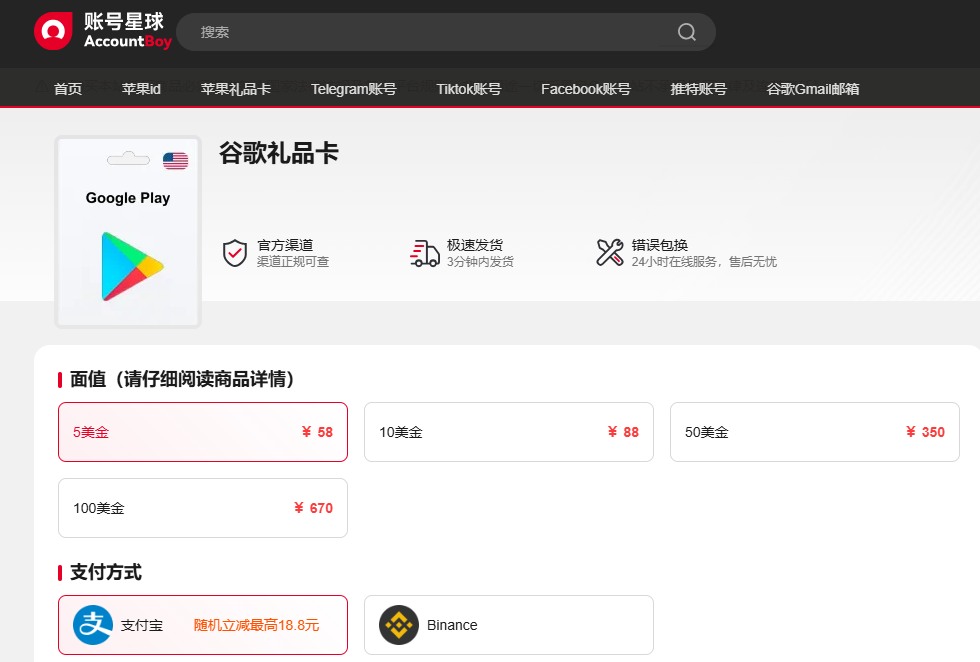Click the 随机立减最高18.8元 promo text
Screen dimensions: 980x662
pos(256,625)
